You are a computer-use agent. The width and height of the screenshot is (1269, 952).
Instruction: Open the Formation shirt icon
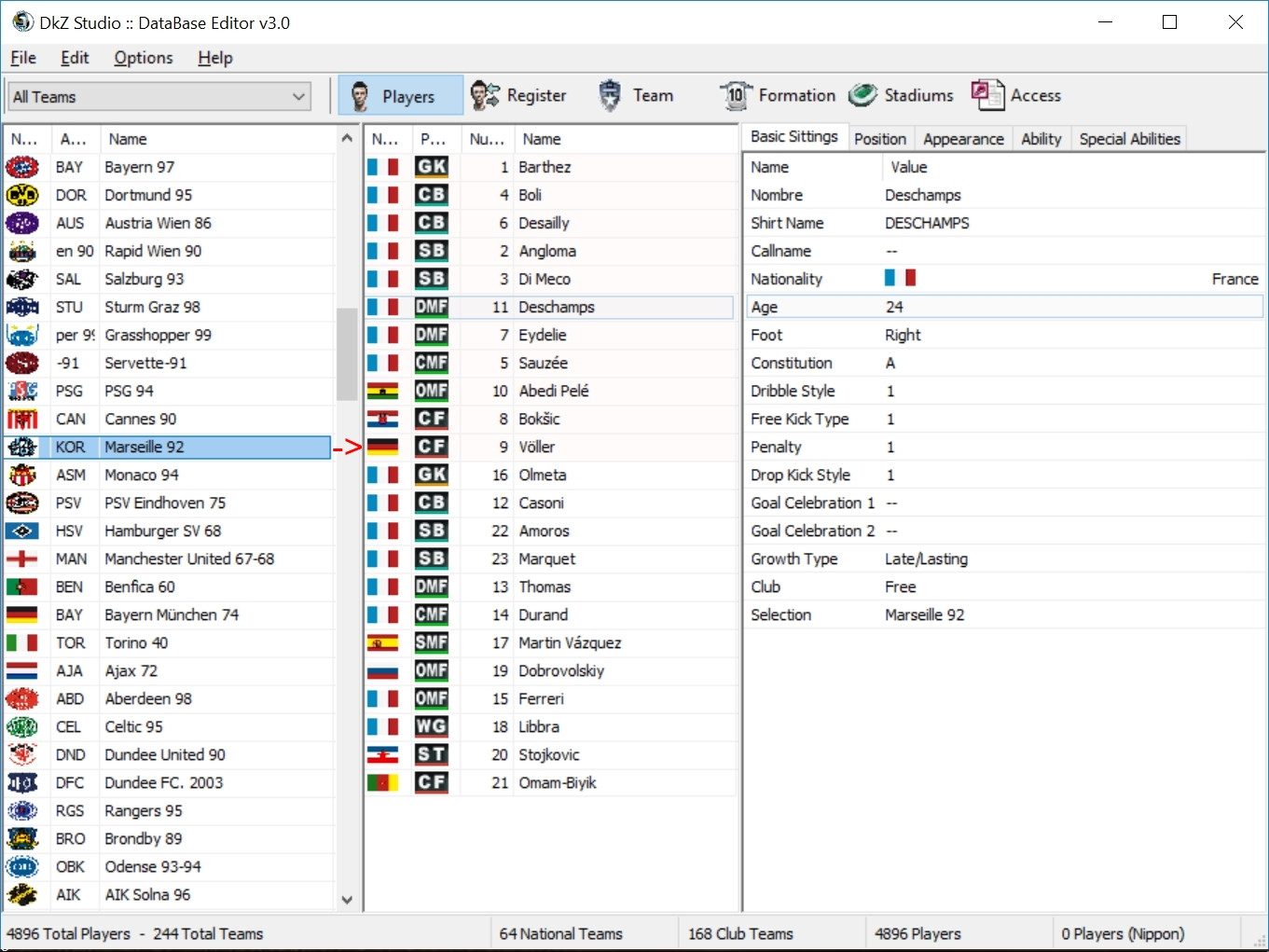[736, 95]
